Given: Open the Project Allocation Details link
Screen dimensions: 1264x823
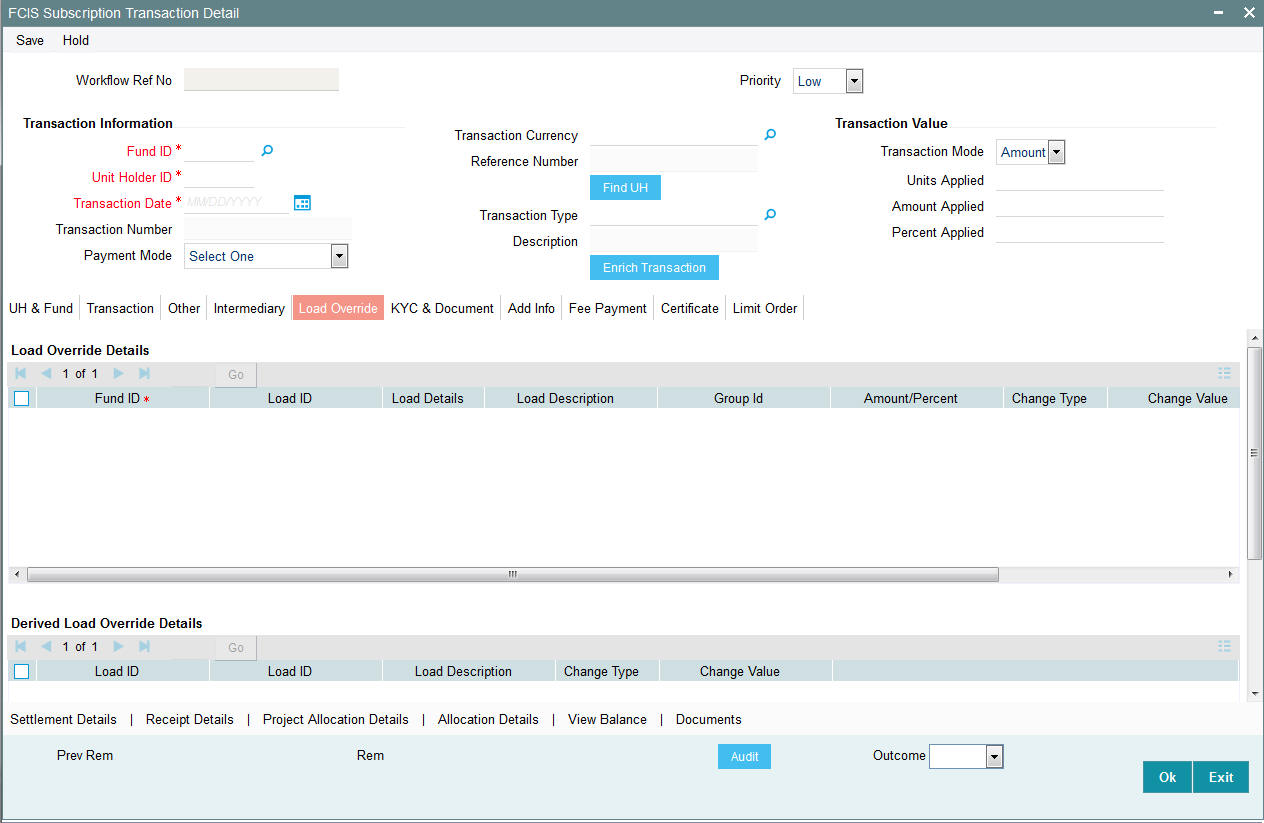Looking at the screenshot, I should coord(336,719).
